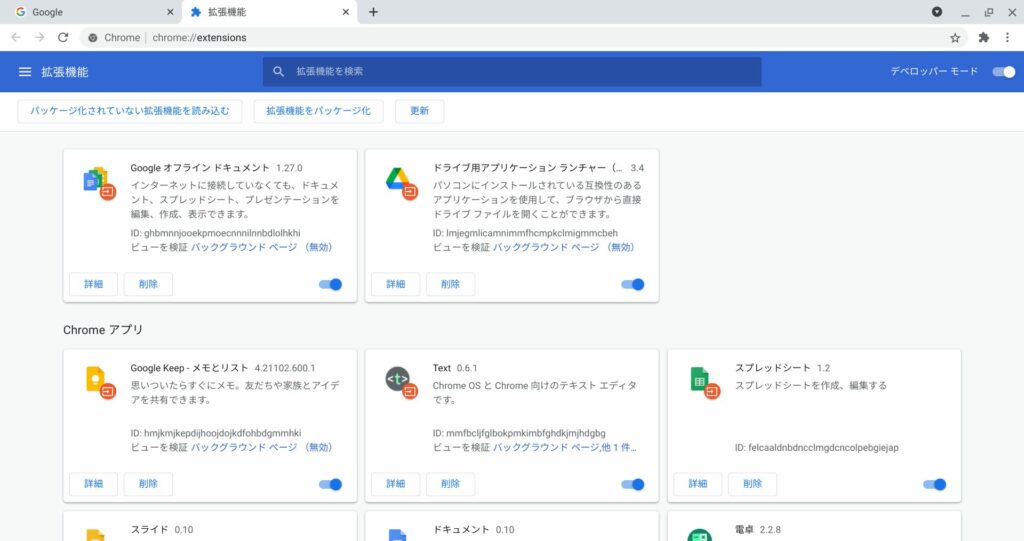Open background page link of Drive launcher
Screen dimensions: 1024x541
[x=564, y=247]
